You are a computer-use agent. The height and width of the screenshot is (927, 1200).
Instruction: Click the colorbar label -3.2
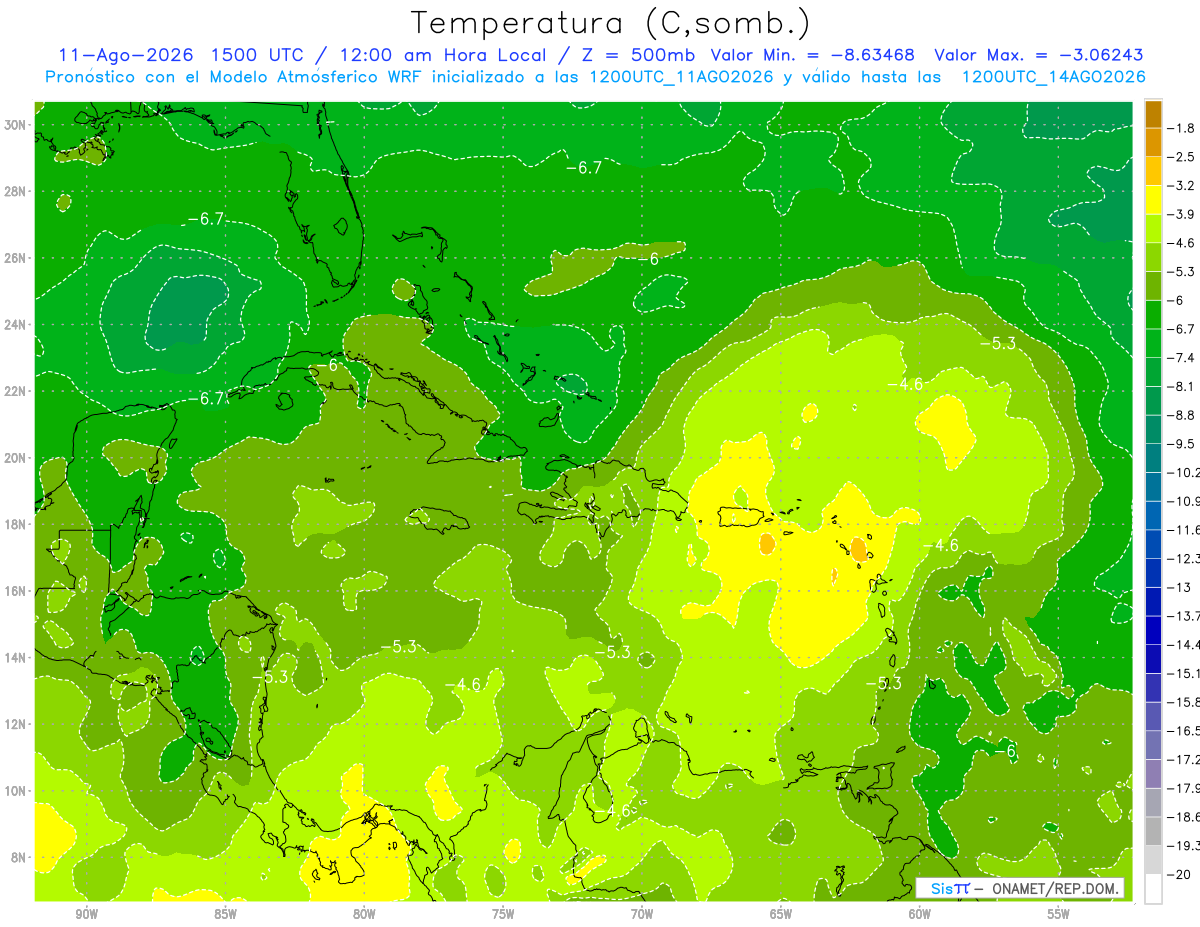1181,186
